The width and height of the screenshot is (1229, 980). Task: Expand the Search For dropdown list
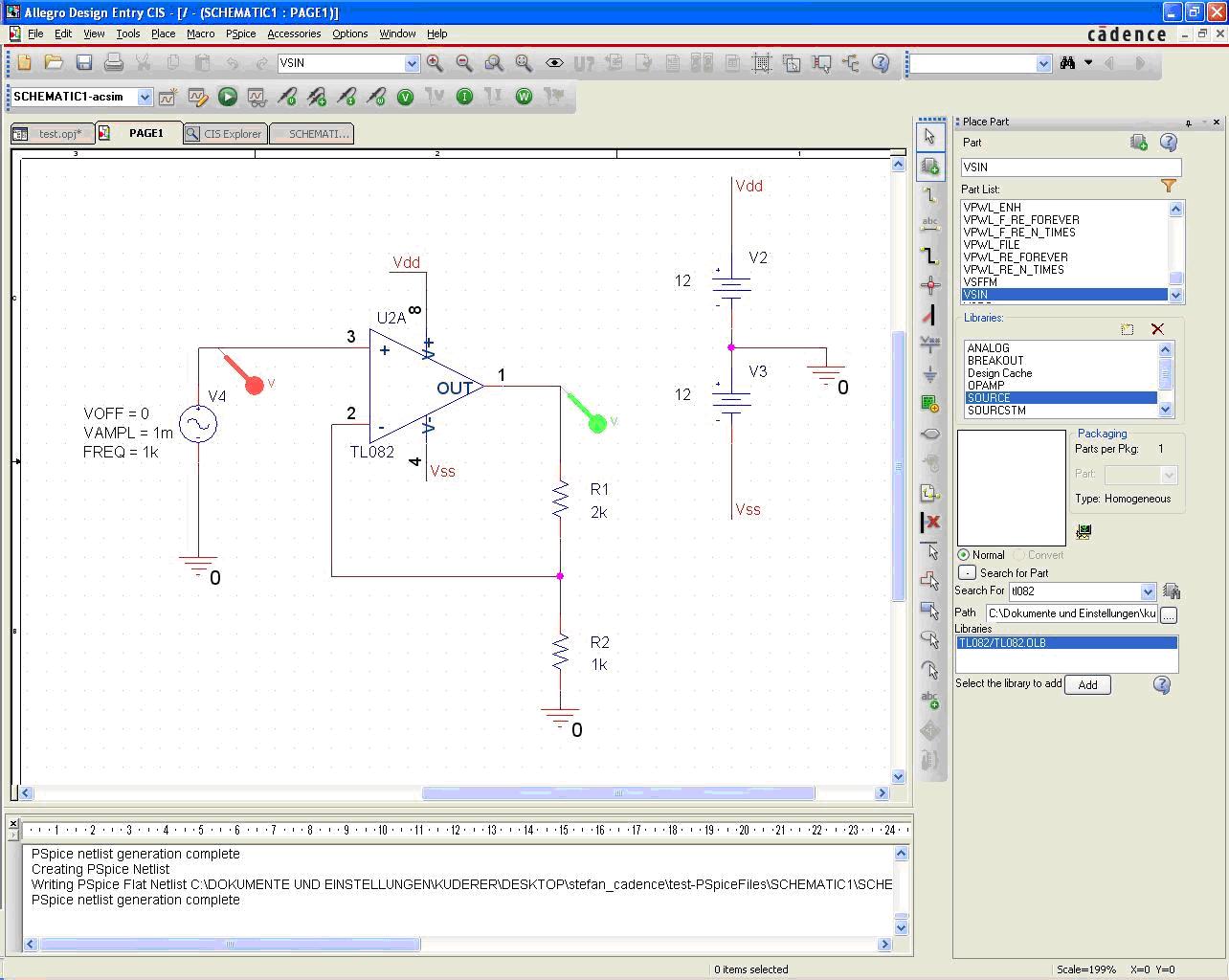(1148, 591)
